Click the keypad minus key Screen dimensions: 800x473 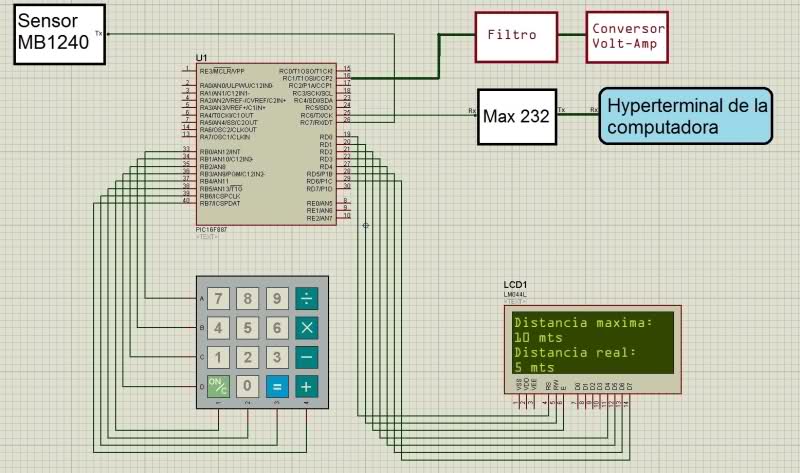pyautogui.click(x=307, y=357)
